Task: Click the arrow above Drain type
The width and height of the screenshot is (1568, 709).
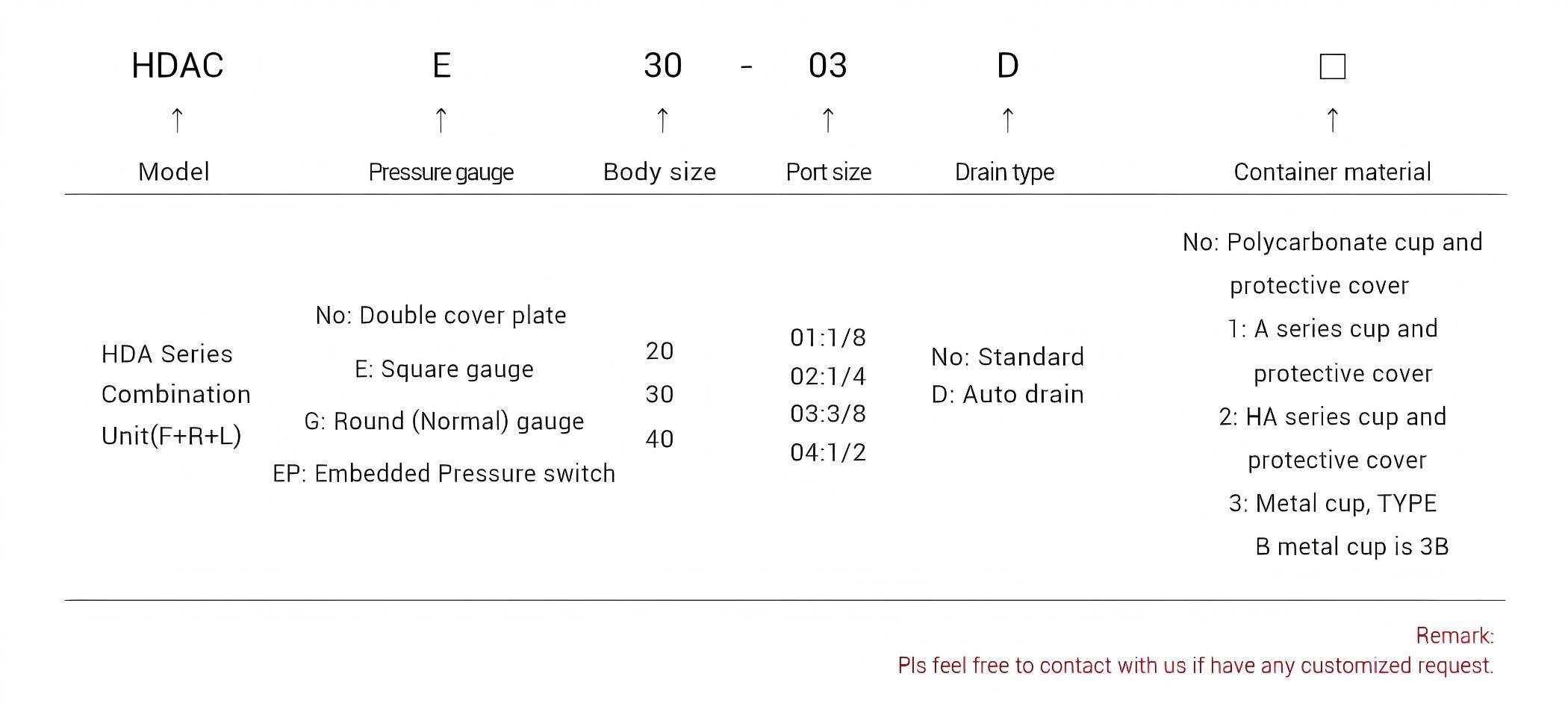Action: pyautogui.click(x=1007, y=119)
